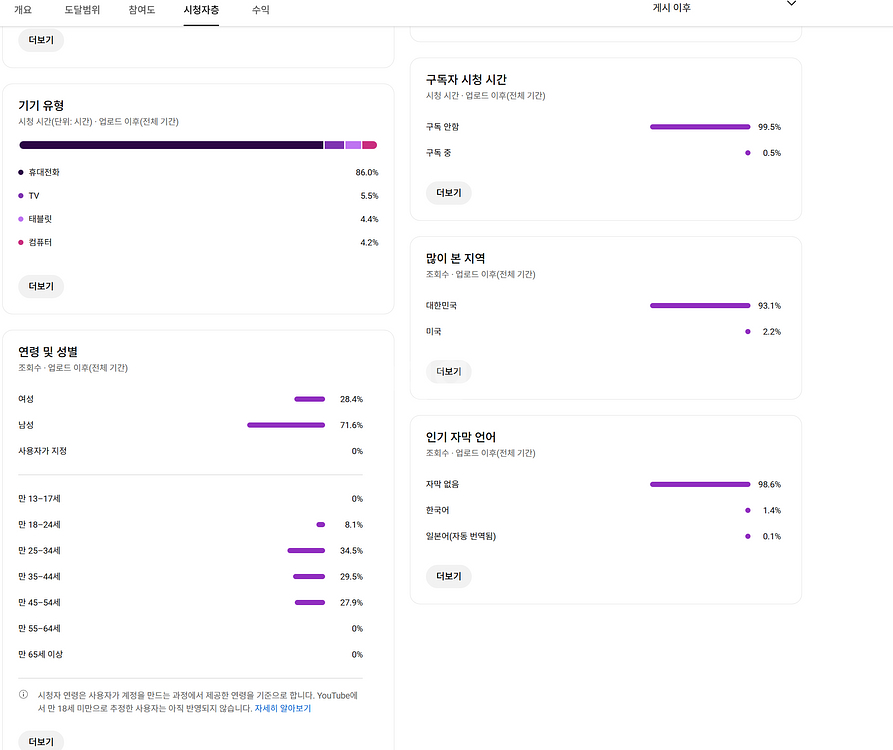
Task: Click the 대한민국 93.1% bar
Action: coord(700,305)
